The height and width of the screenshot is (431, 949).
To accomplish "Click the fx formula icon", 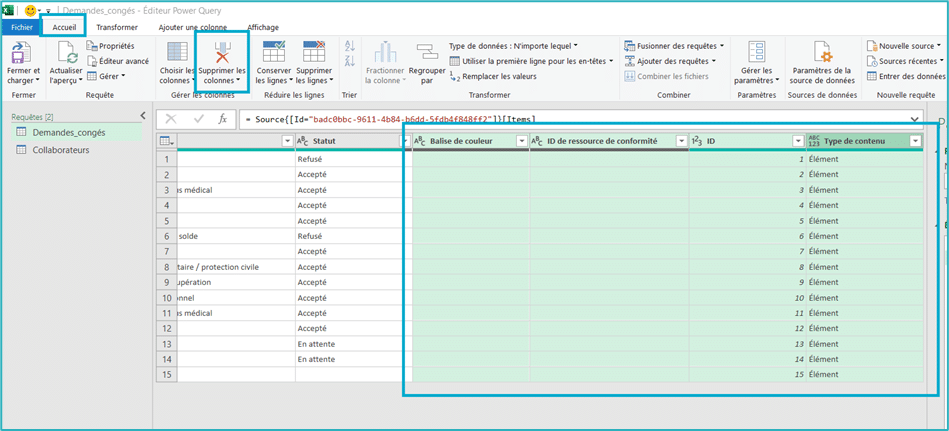I will click(223, 119).
